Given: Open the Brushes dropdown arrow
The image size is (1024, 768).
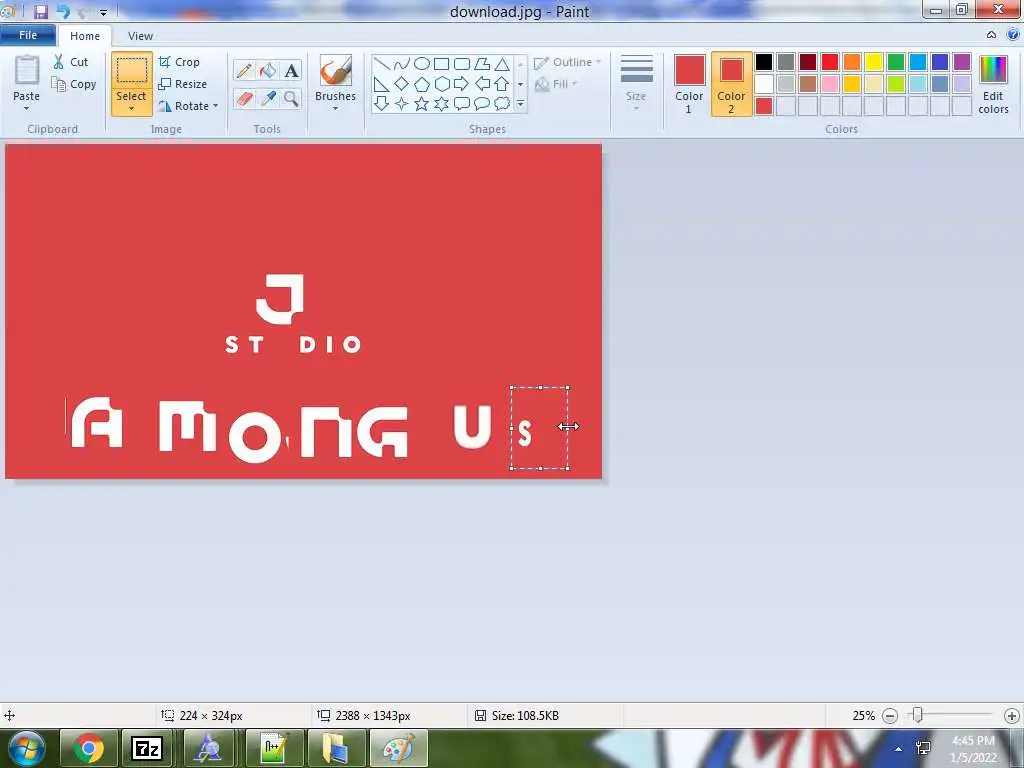Looking at the screenshot, I should [336, 108].
